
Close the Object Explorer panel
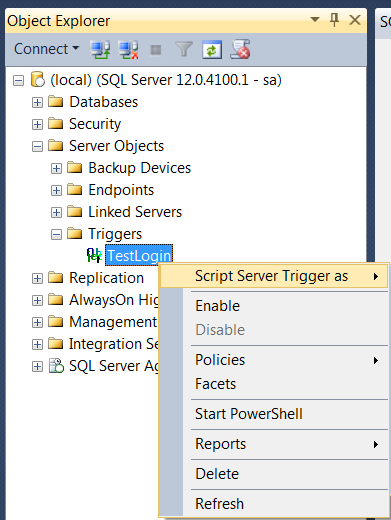(355, 20)
